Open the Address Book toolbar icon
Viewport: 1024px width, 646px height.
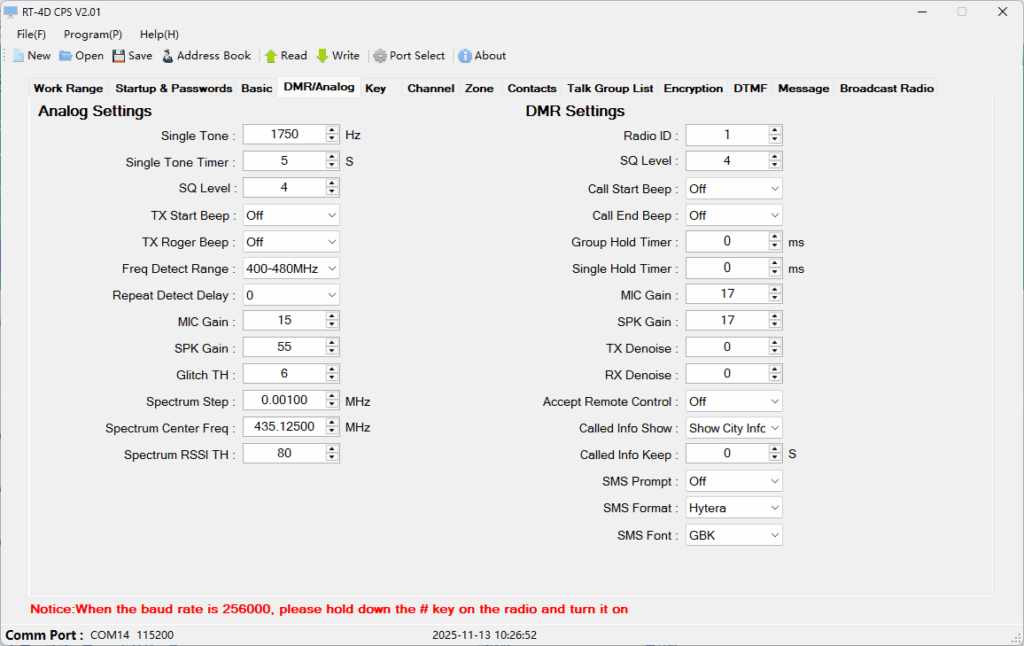pos(168,56)
